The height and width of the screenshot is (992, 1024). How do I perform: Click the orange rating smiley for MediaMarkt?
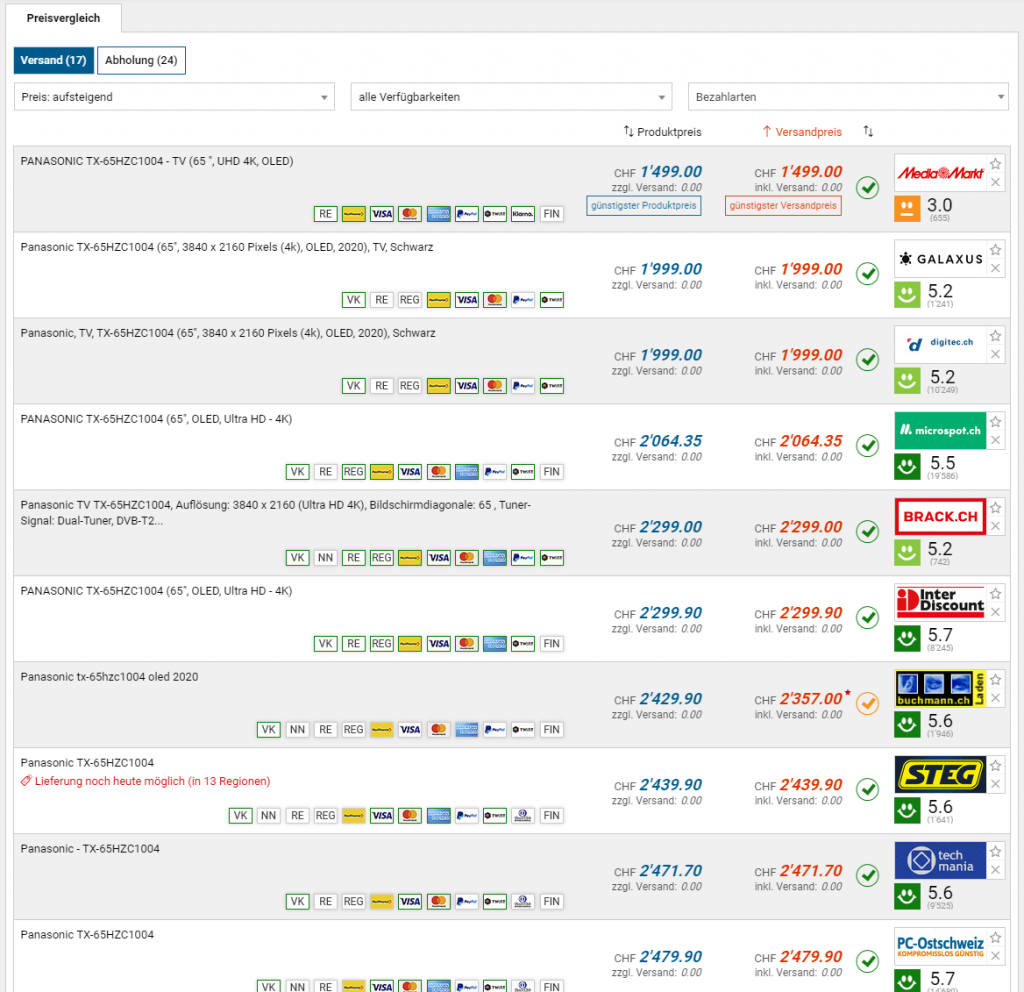[907, 208]
